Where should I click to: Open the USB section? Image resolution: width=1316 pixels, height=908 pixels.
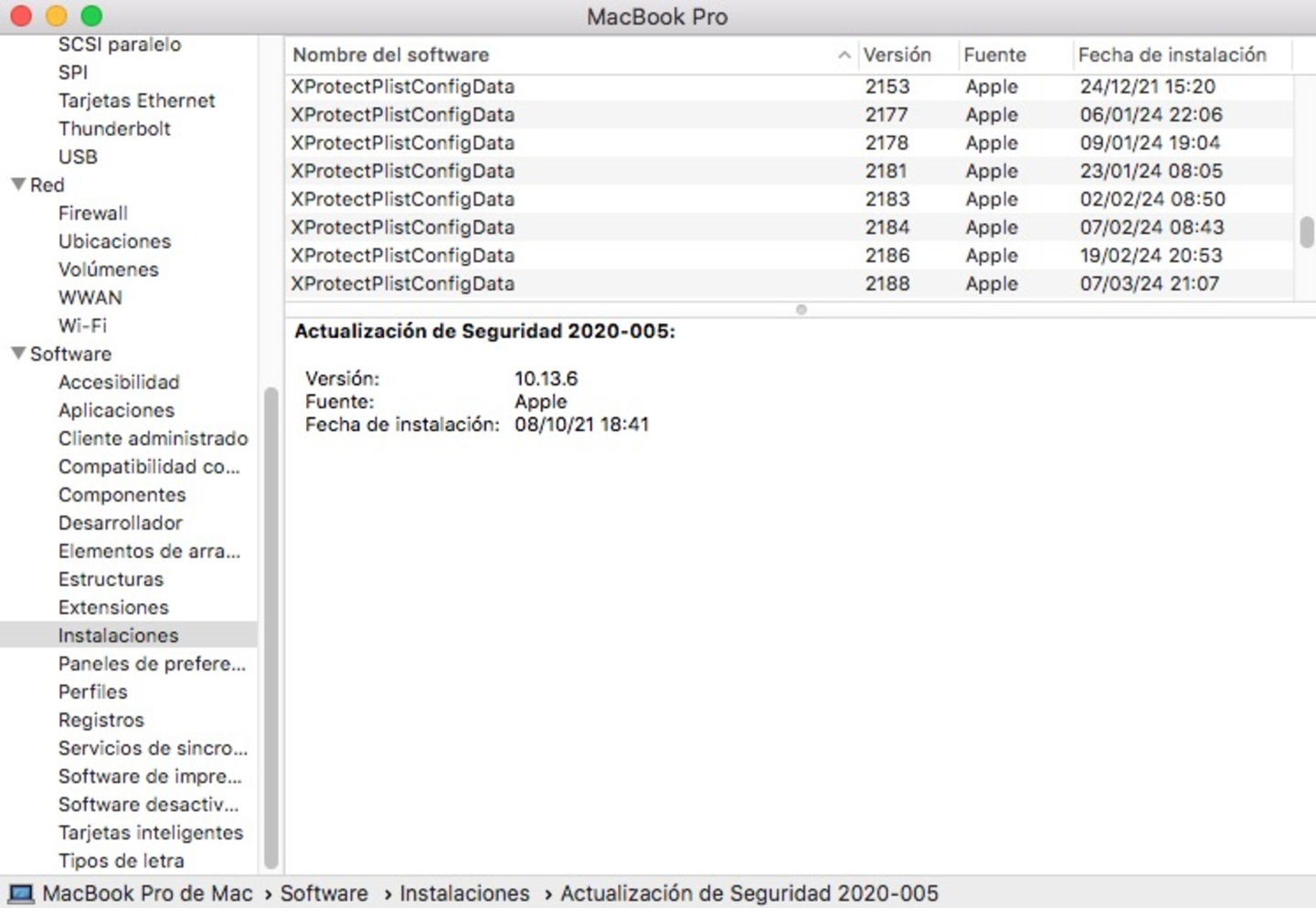click(78, 157)
